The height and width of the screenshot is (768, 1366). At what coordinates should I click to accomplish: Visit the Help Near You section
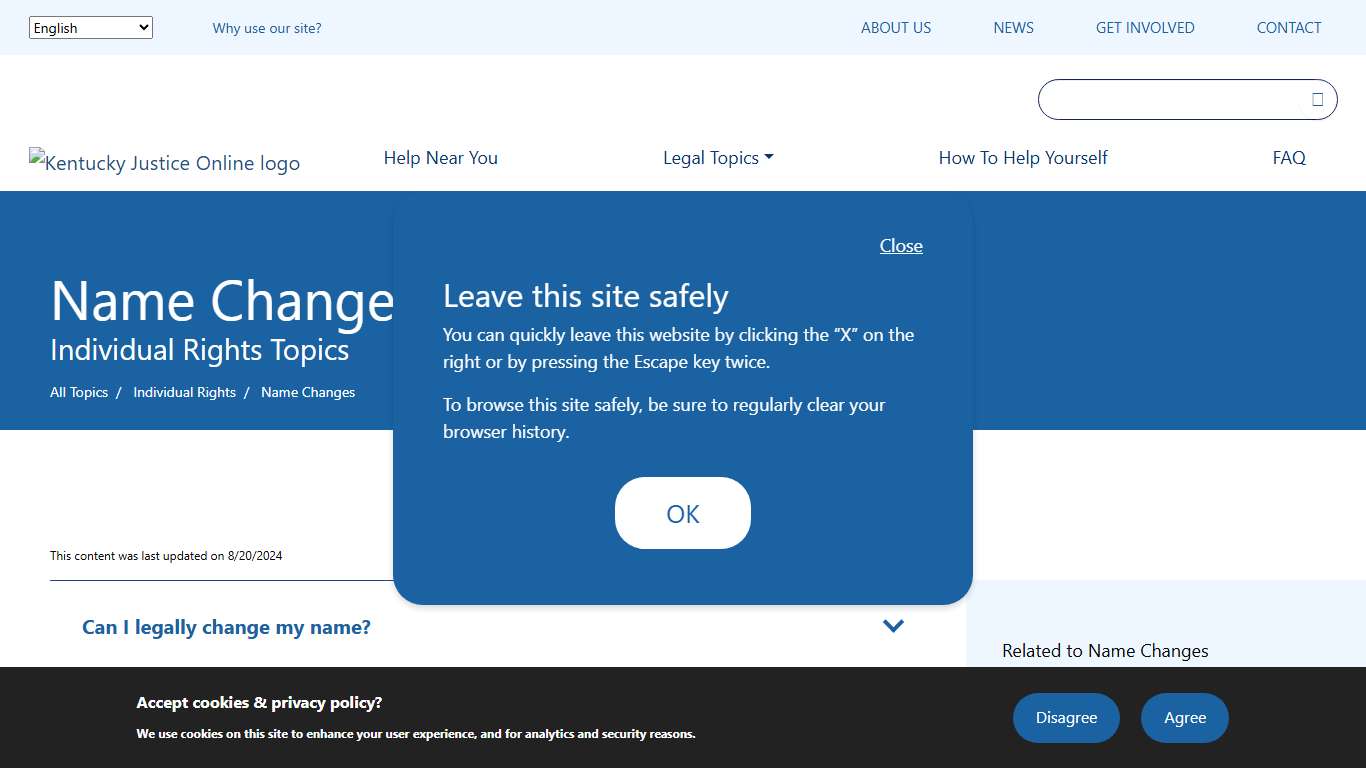point(441,157)
